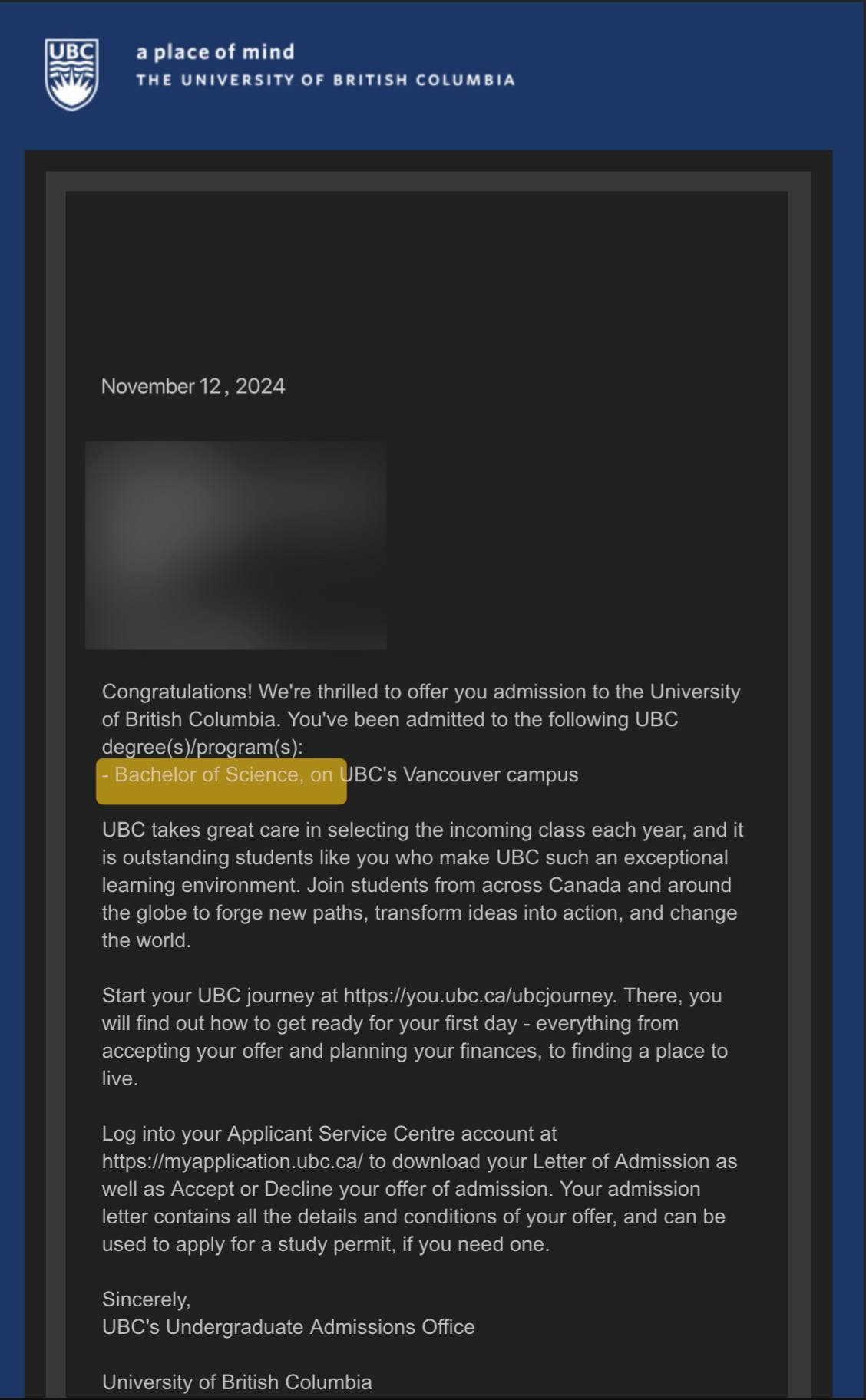Image resolution: width=866 pixels, height=1400 pixels.
Task: Click the November 12, 2024 date line
Action: click(x=193, y=386)
